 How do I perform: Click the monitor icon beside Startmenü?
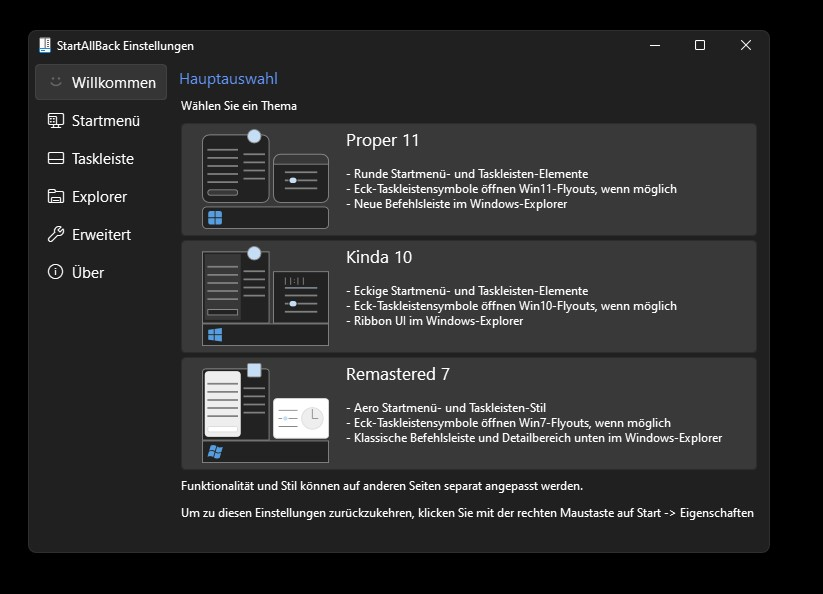pyautogui.click(x=56, y=120)
